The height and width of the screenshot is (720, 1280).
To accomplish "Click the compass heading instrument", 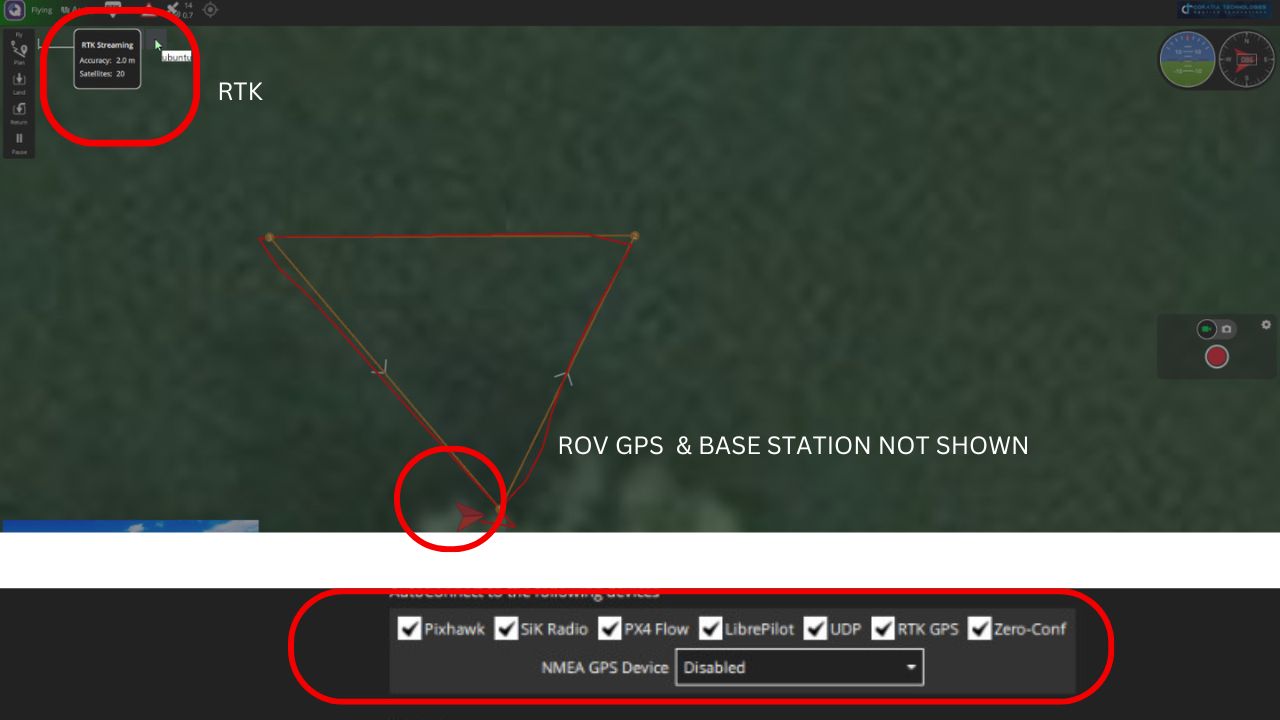I will pyautogui.click(x=1246, y=59).
